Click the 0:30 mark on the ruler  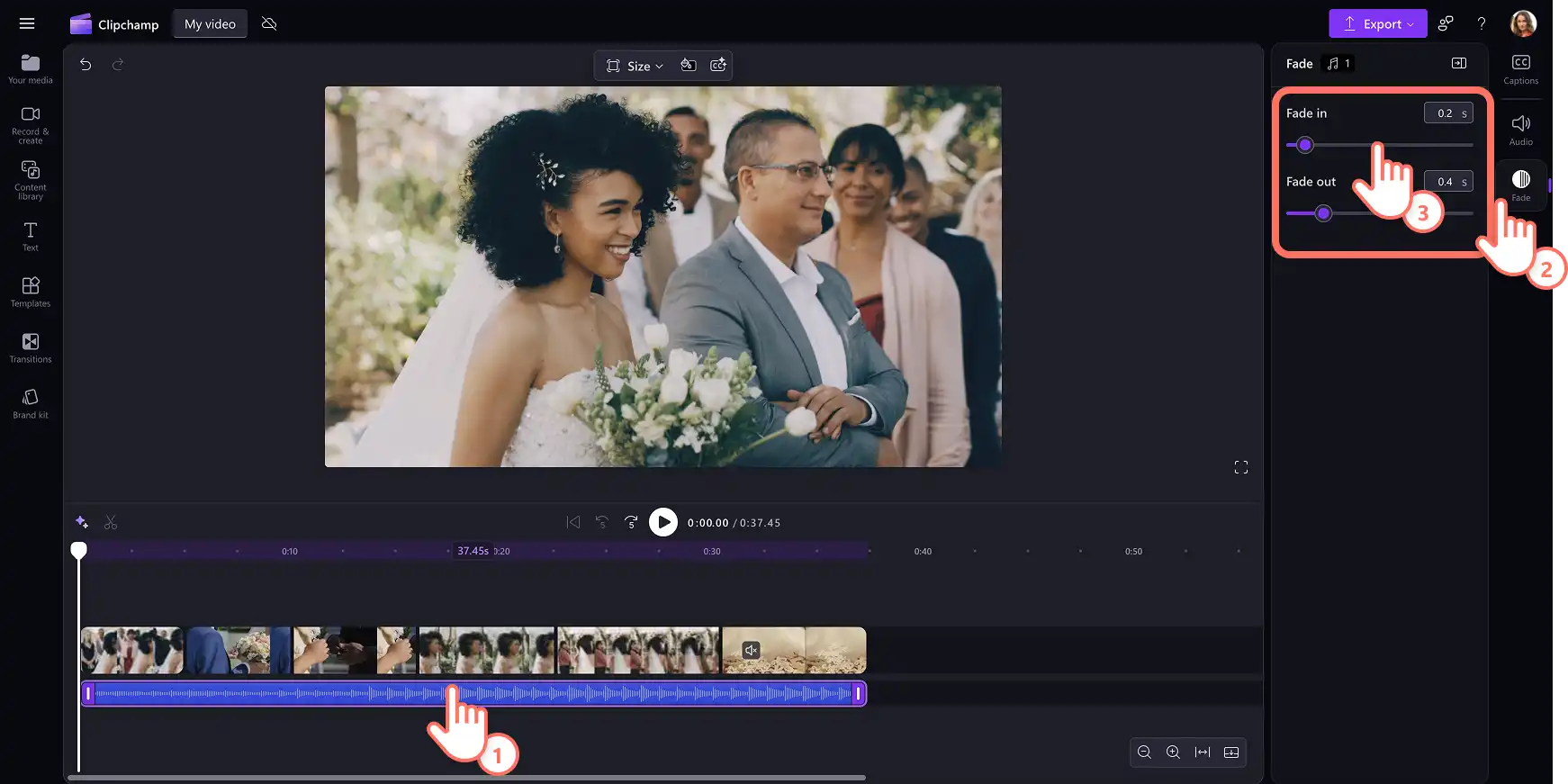point(712,551)
